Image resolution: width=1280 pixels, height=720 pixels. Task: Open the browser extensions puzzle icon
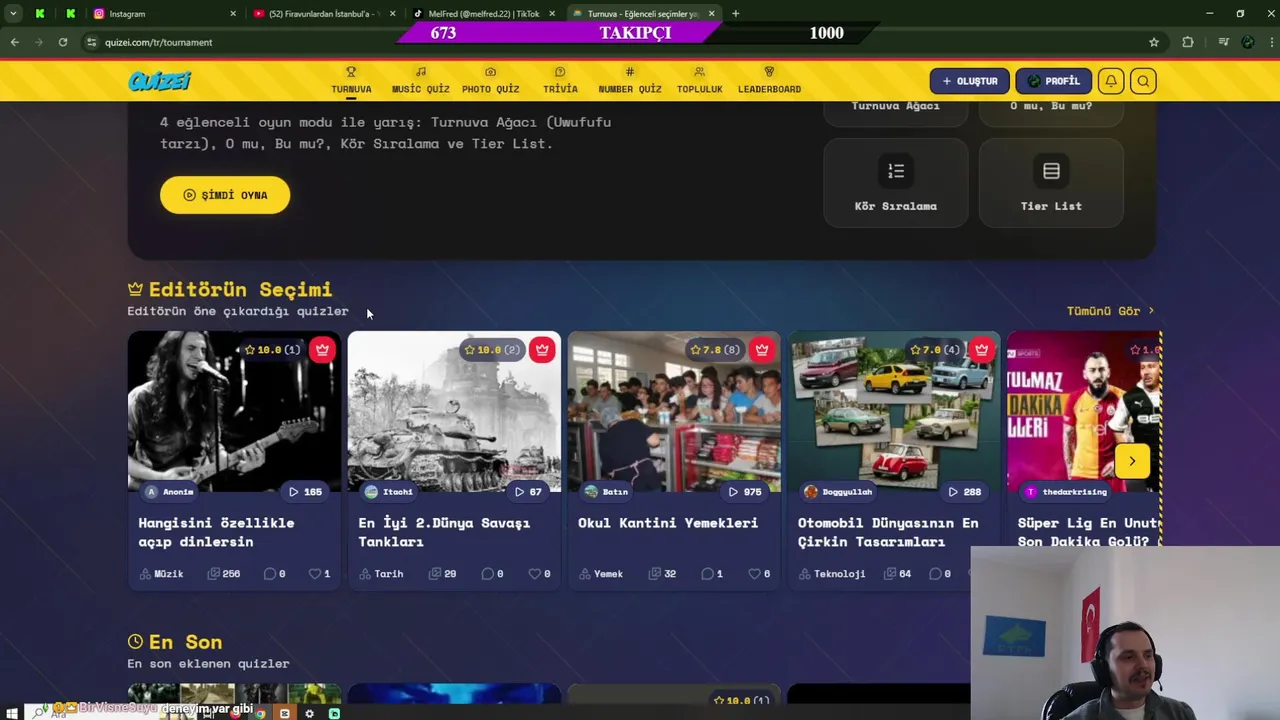[x=1188, y=42]
